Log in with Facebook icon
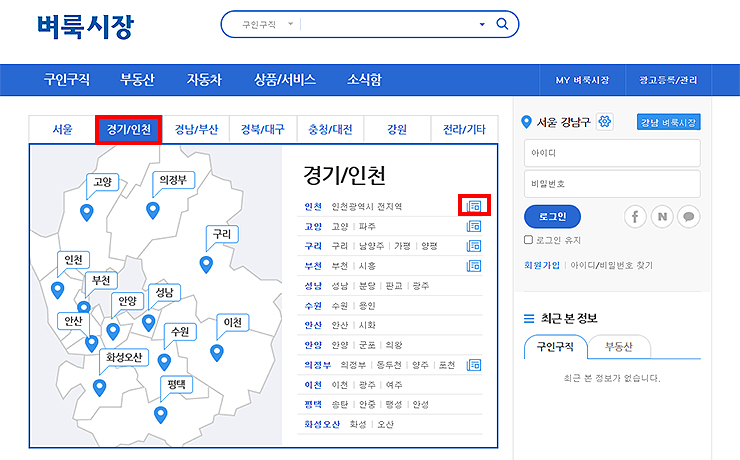The height and width of the screenshot is (460, 740). (x=635, y=217)
